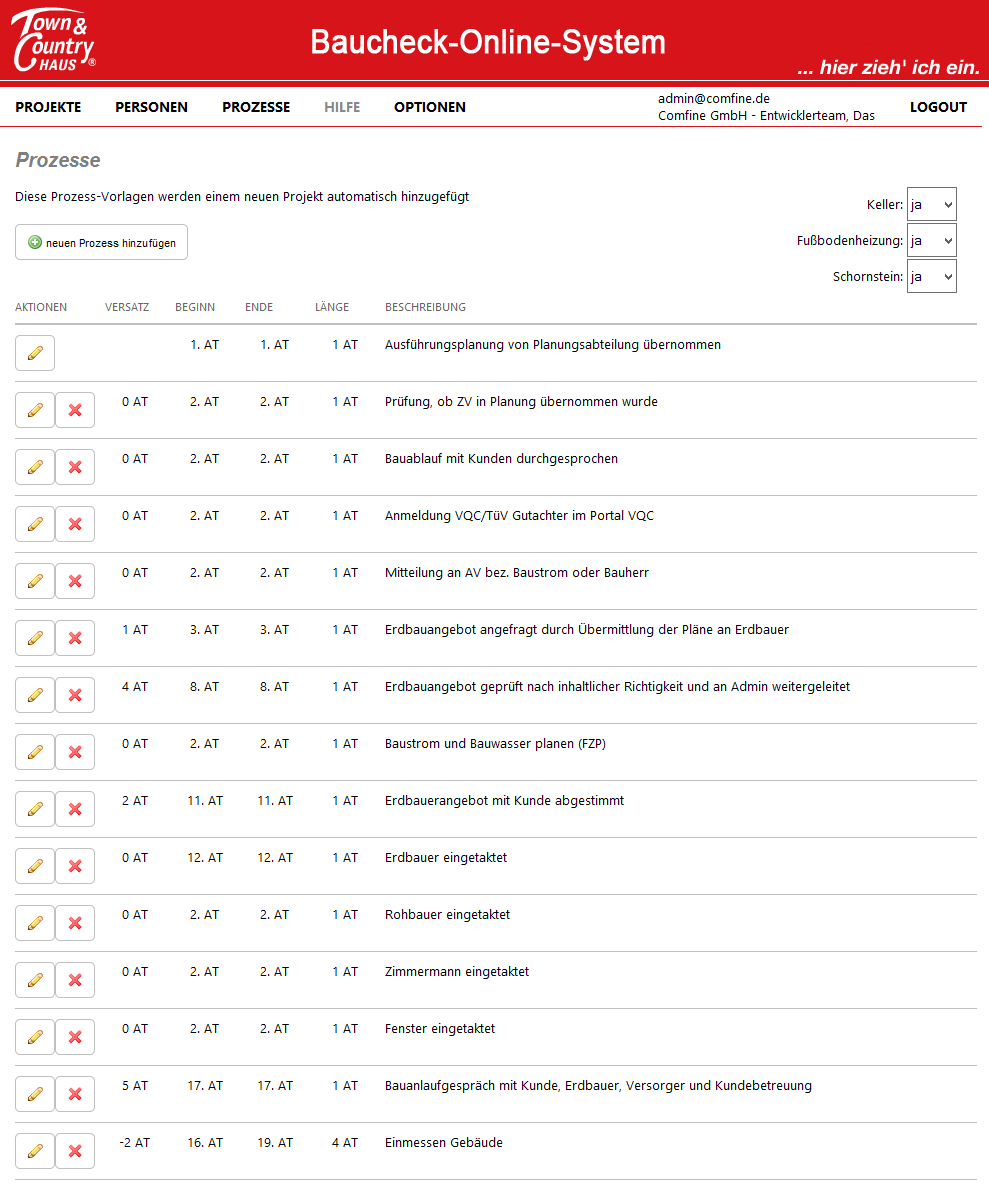Click the VERSATZ column header
The width and height of the screenshot is (989, 1185).
click(x=127, y=307)
